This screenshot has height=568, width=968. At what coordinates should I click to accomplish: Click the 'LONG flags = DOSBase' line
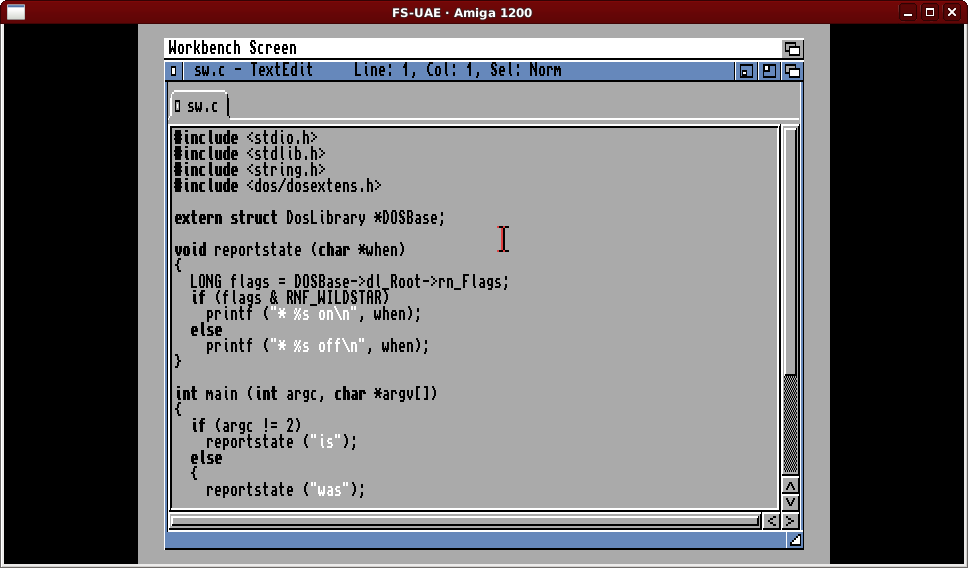click(x=349, y=282)
